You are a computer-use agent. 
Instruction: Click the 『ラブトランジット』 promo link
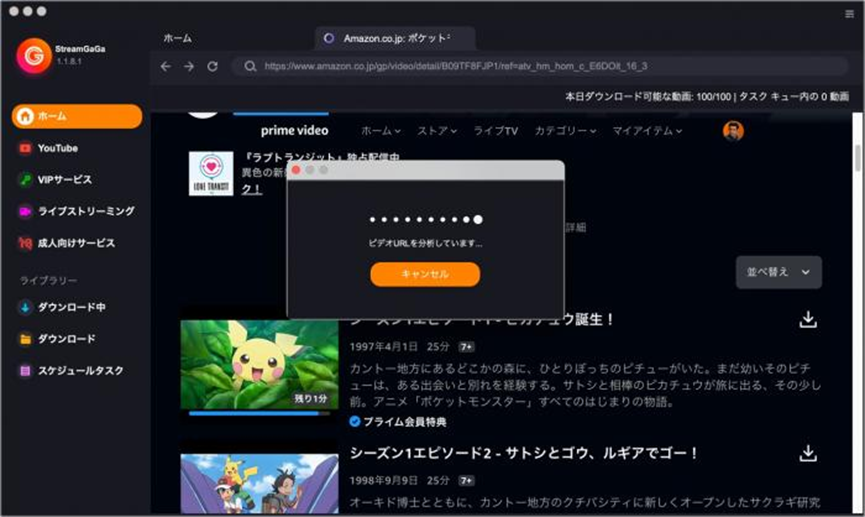[x=322, y=158]
